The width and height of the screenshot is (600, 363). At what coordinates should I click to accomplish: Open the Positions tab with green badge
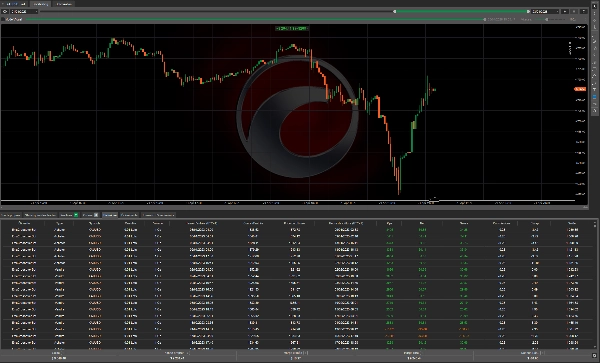point(69,215)
